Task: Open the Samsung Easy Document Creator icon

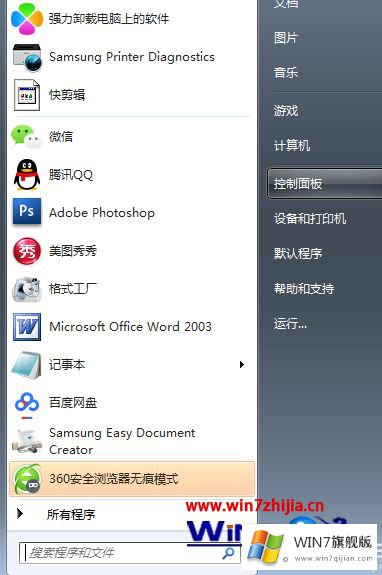Action: (26, 441)
